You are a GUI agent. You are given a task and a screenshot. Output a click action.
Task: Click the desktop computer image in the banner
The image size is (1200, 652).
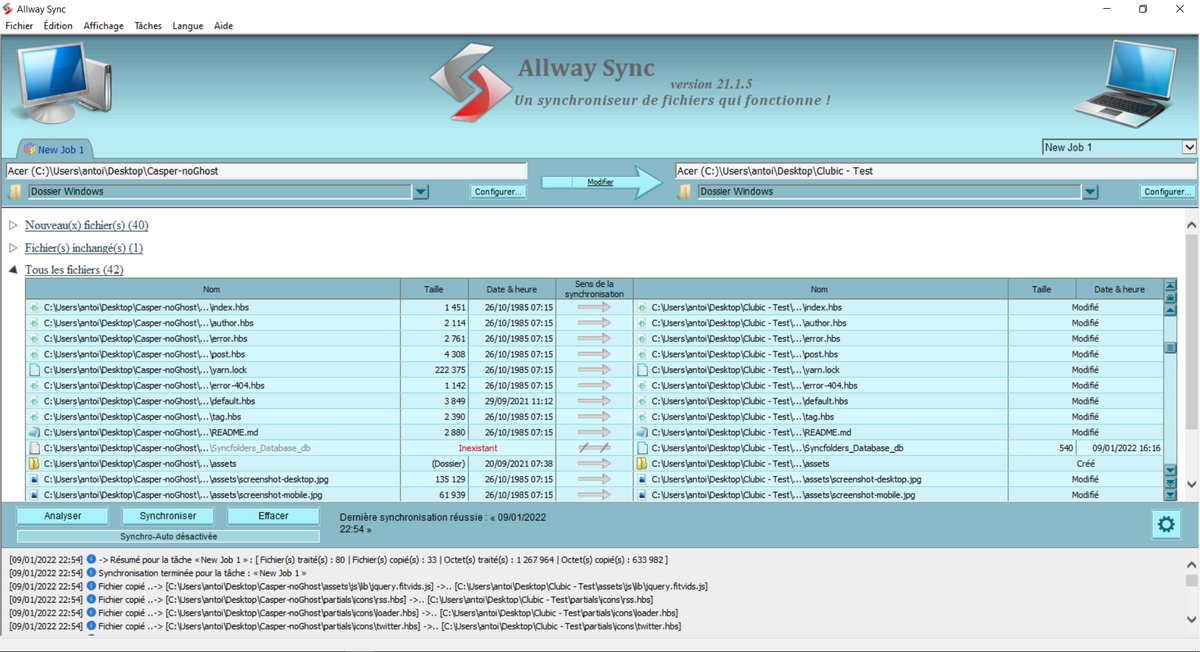63,84
